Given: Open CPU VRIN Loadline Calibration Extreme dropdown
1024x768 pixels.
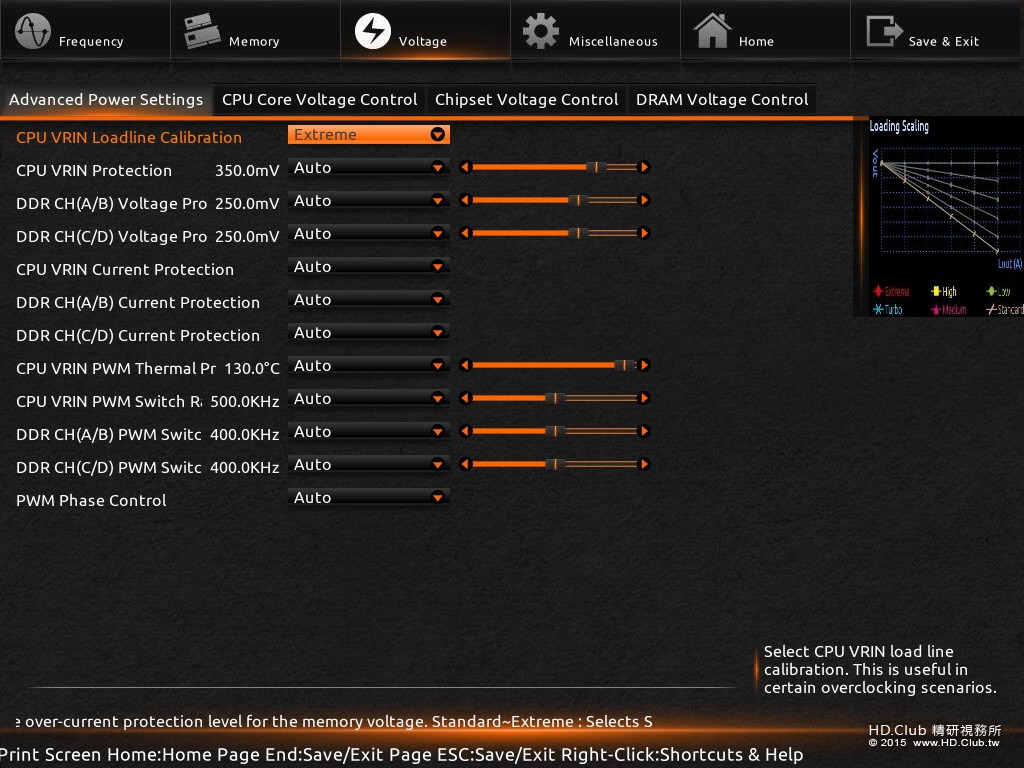Looking at the screenshot, I should tap(368, 135).
